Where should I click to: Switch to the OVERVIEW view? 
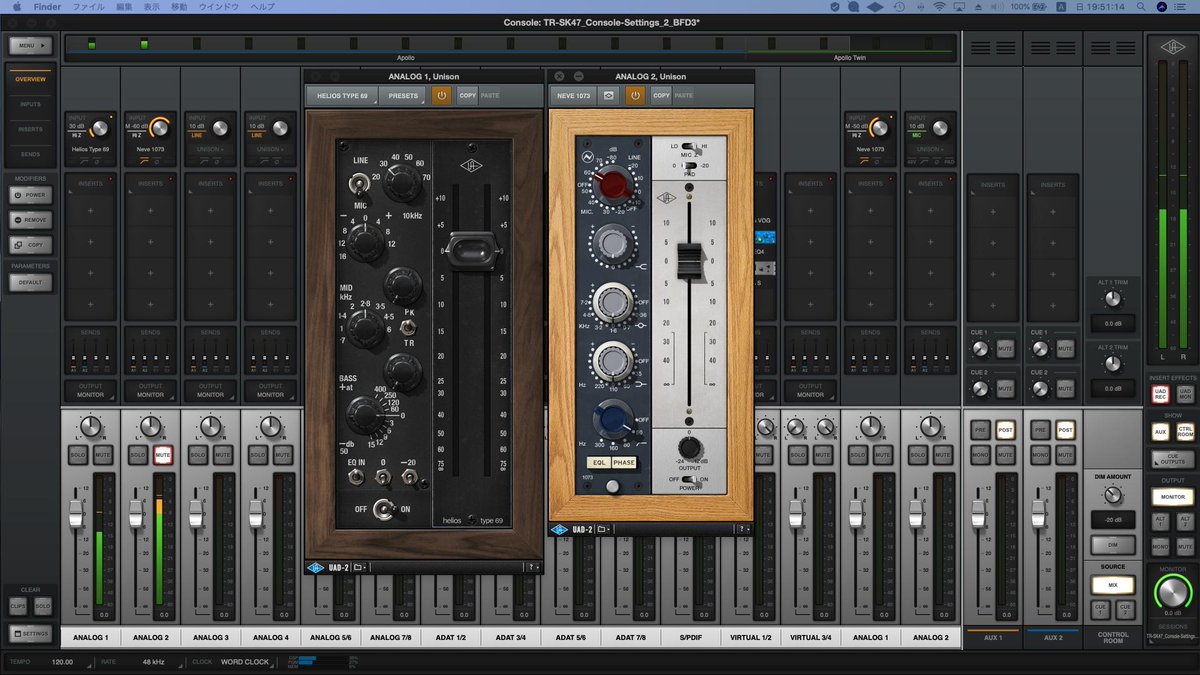(30, 78)
